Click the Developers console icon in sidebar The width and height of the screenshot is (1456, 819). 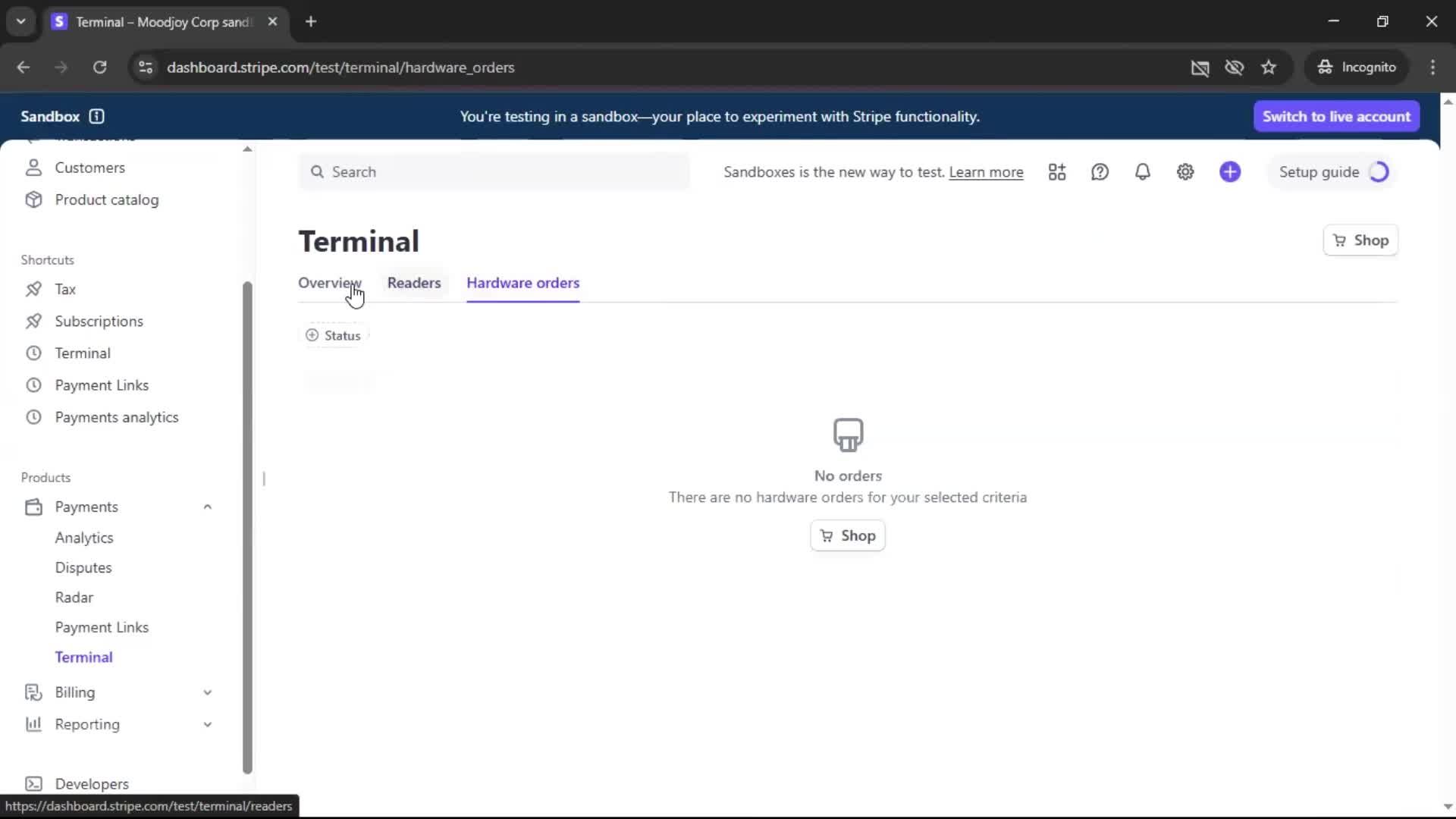click(33, 783)
